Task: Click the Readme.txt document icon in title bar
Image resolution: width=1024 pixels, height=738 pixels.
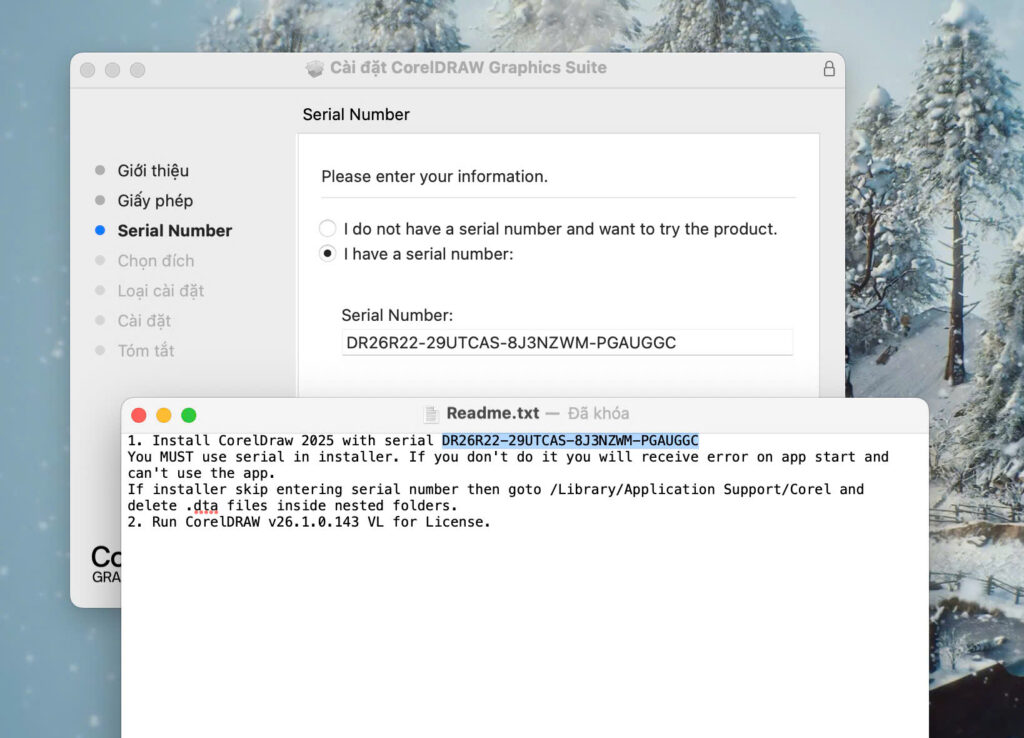Action: [x=431, y=414]
